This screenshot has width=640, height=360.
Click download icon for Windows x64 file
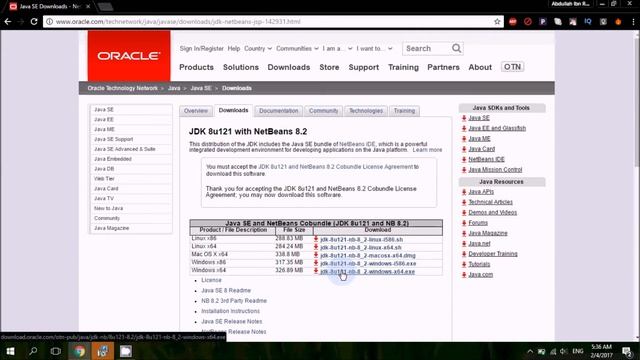pyautogui.click(x=316, y=271)
